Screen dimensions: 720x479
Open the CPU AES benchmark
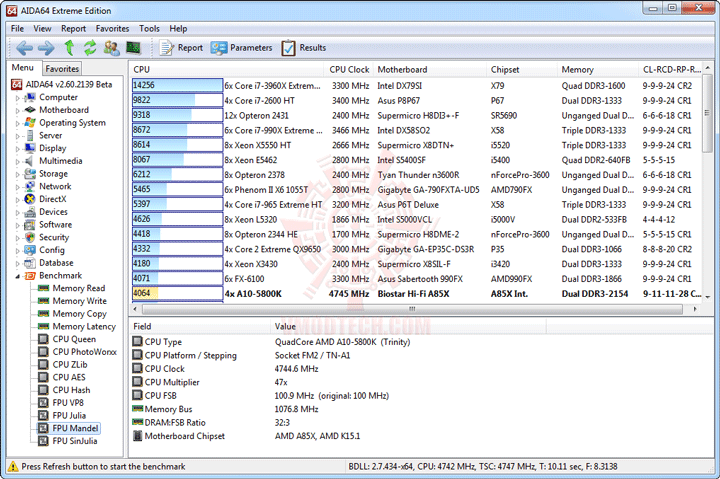coord(62,377)
